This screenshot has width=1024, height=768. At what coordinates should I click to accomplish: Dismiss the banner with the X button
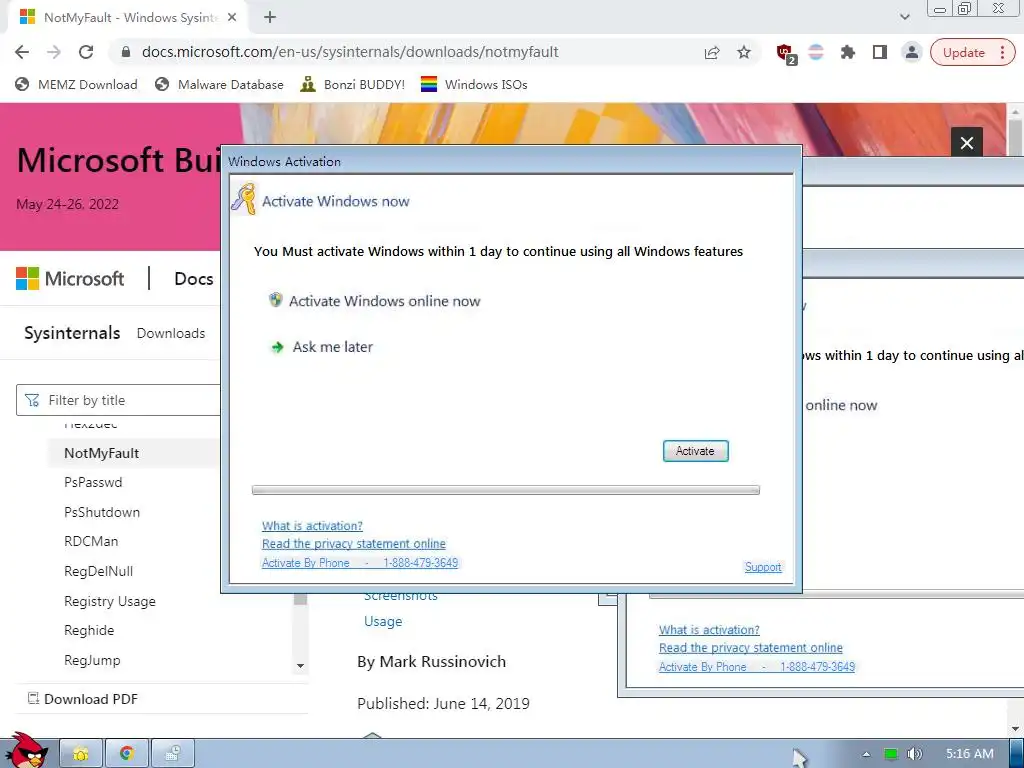click(x=967, y=142)
